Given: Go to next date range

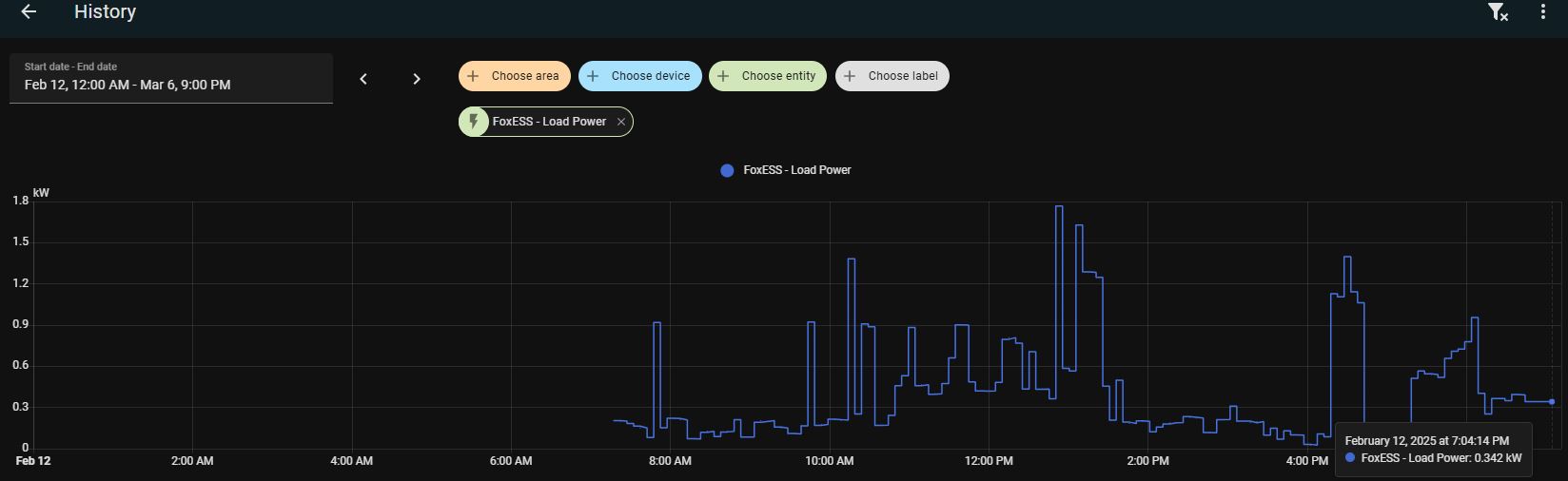Looking at the screenshot, I should [416, 79].
